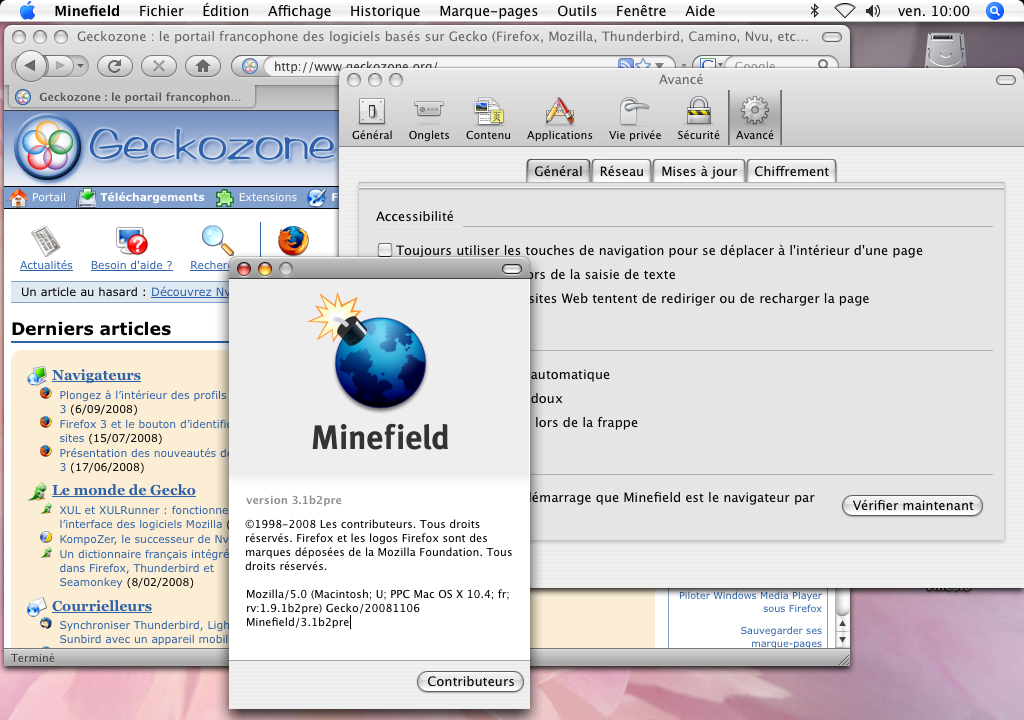Open the Affichage menu

pyautogui.click(x=299, y=10)
